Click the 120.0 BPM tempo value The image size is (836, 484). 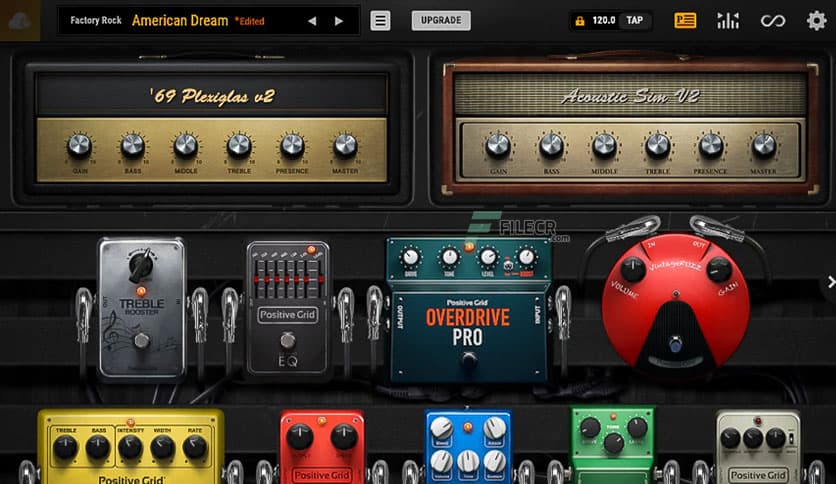pos(604,20)
